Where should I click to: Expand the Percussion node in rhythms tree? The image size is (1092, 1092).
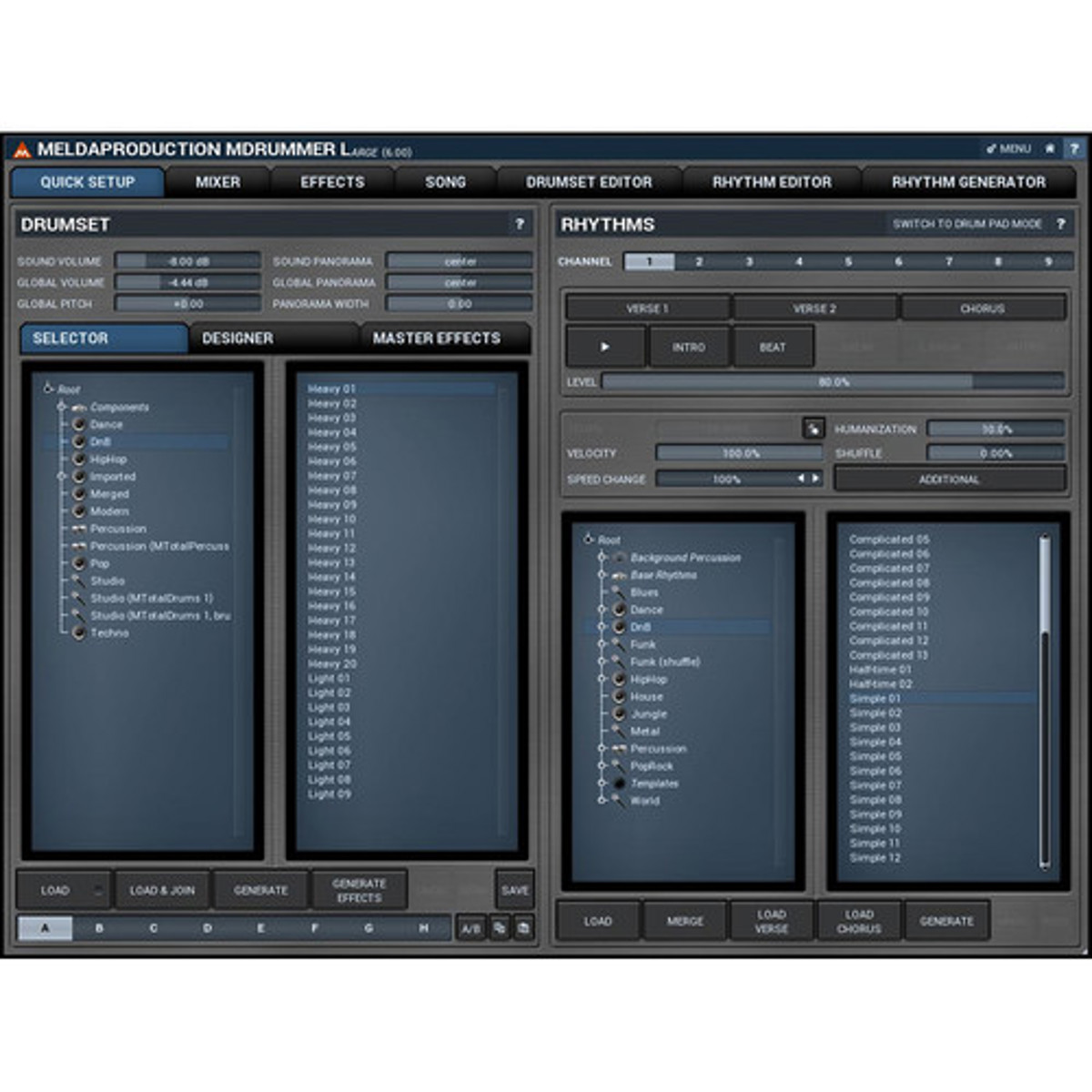click(602, 749)
